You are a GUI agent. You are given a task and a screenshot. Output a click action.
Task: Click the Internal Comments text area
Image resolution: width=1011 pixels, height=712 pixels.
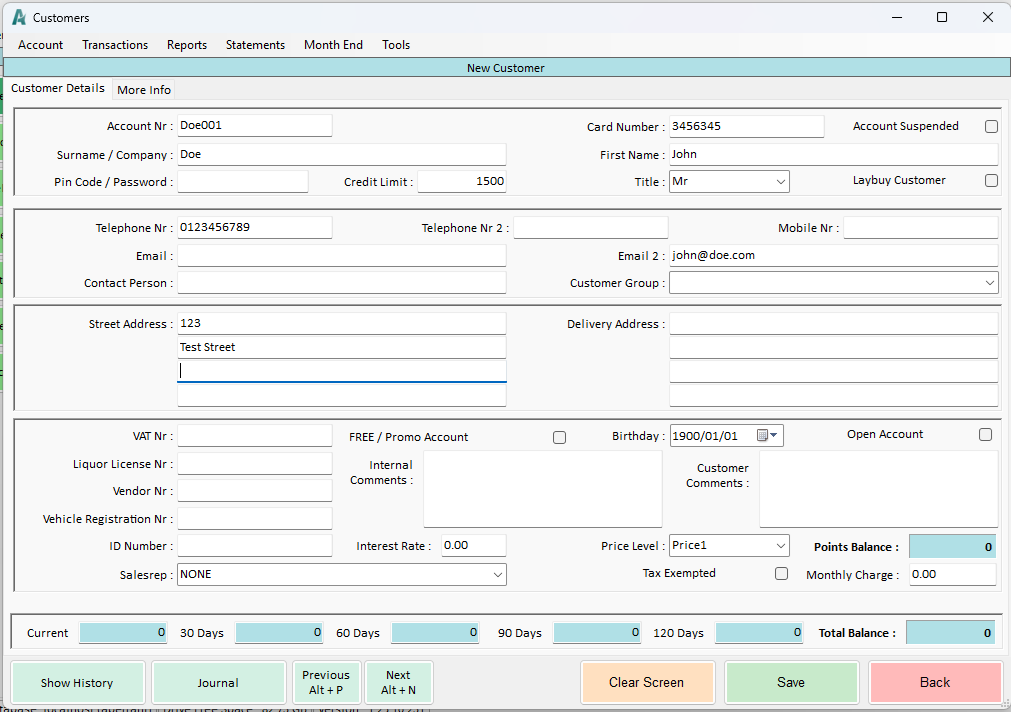click(x=542, y=489)
